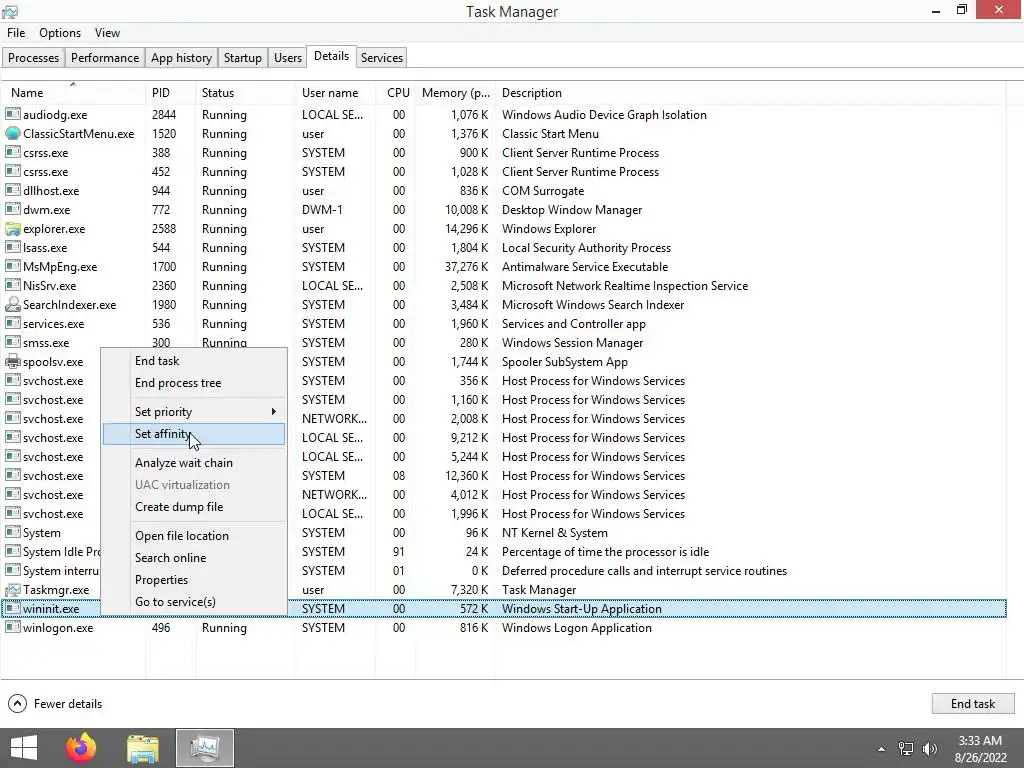Click the winlogon.exe process icon

[x=12, y=628]
